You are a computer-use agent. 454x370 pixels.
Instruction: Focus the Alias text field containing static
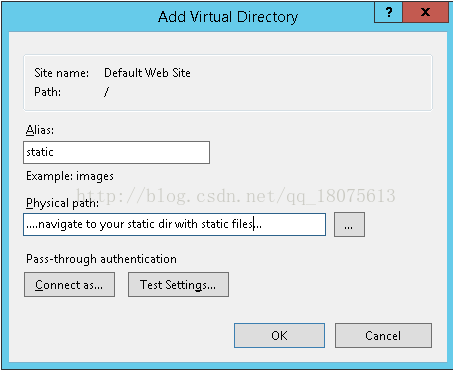(116, 152)
